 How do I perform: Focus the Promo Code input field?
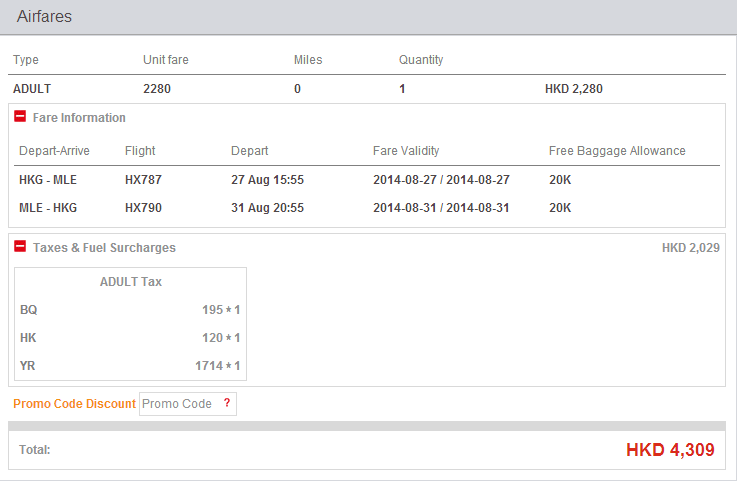(x=178, y=403)
